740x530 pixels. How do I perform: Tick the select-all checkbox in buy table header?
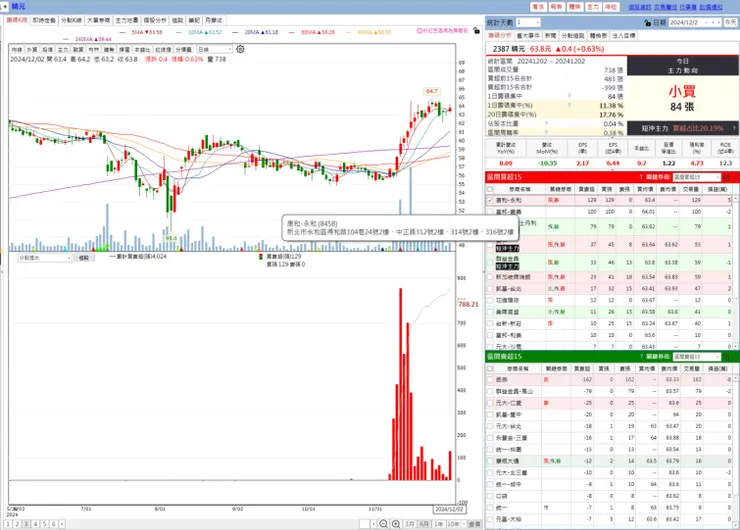490,189
